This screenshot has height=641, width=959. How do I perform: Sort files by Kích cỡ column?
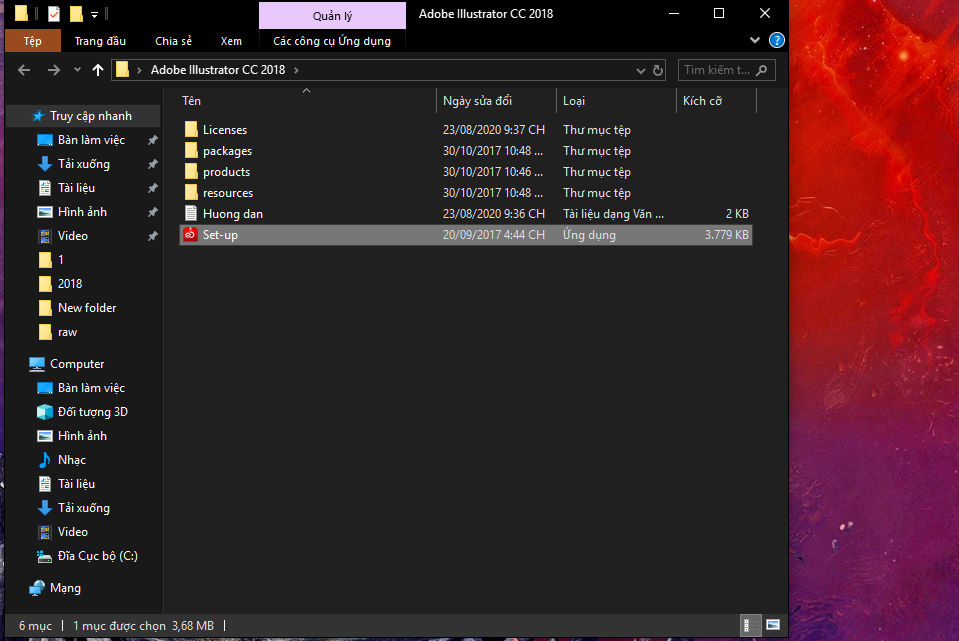[x=702, y=101]
